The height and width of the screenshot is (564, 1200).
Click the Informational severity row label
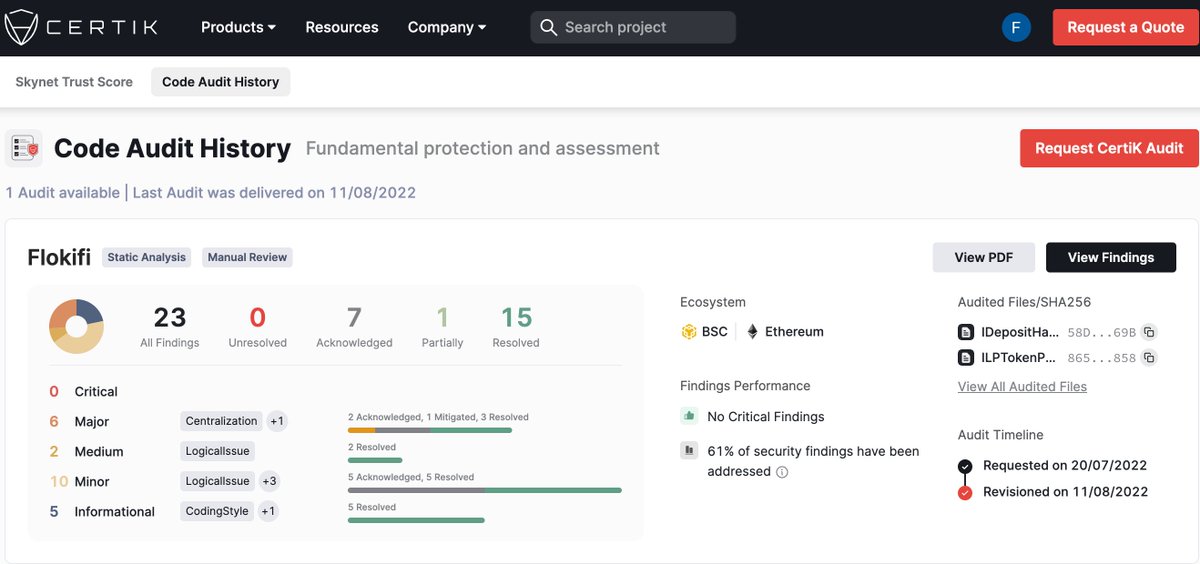pos(114,511)
